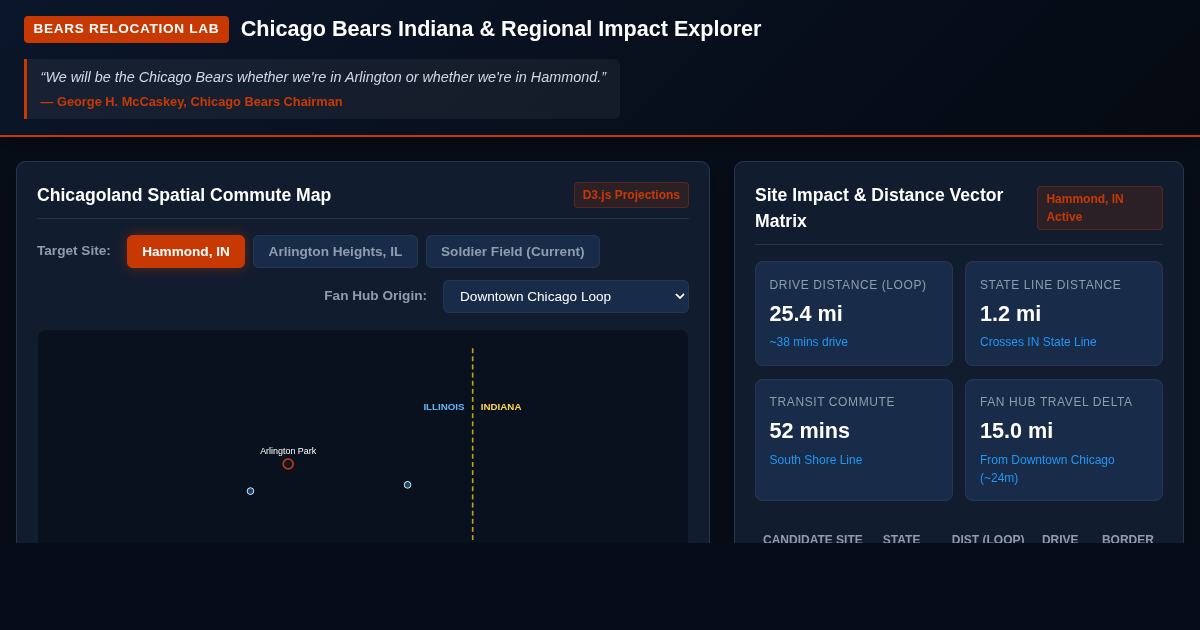Click the Target Site label
Viewport: 1200px width, 630px height.
pyautogui.click(x=74, y=251)
